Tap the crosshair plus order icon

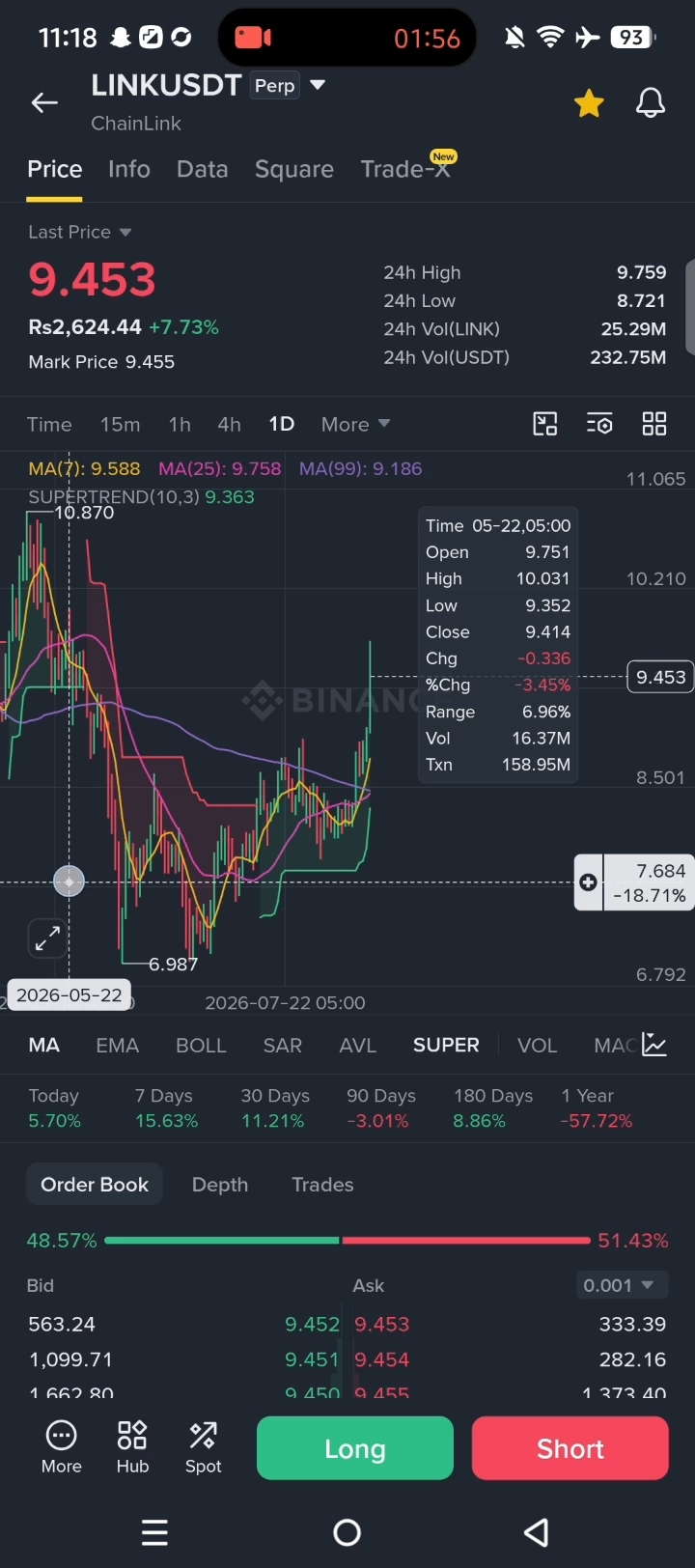[x=588, y=882]
